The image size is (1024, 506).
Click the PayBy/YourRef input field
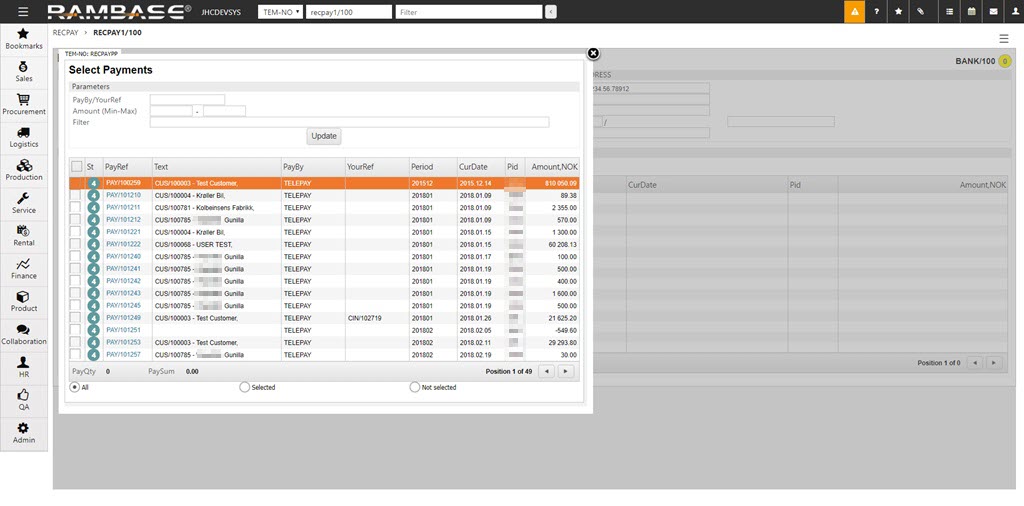pos(187,100)
